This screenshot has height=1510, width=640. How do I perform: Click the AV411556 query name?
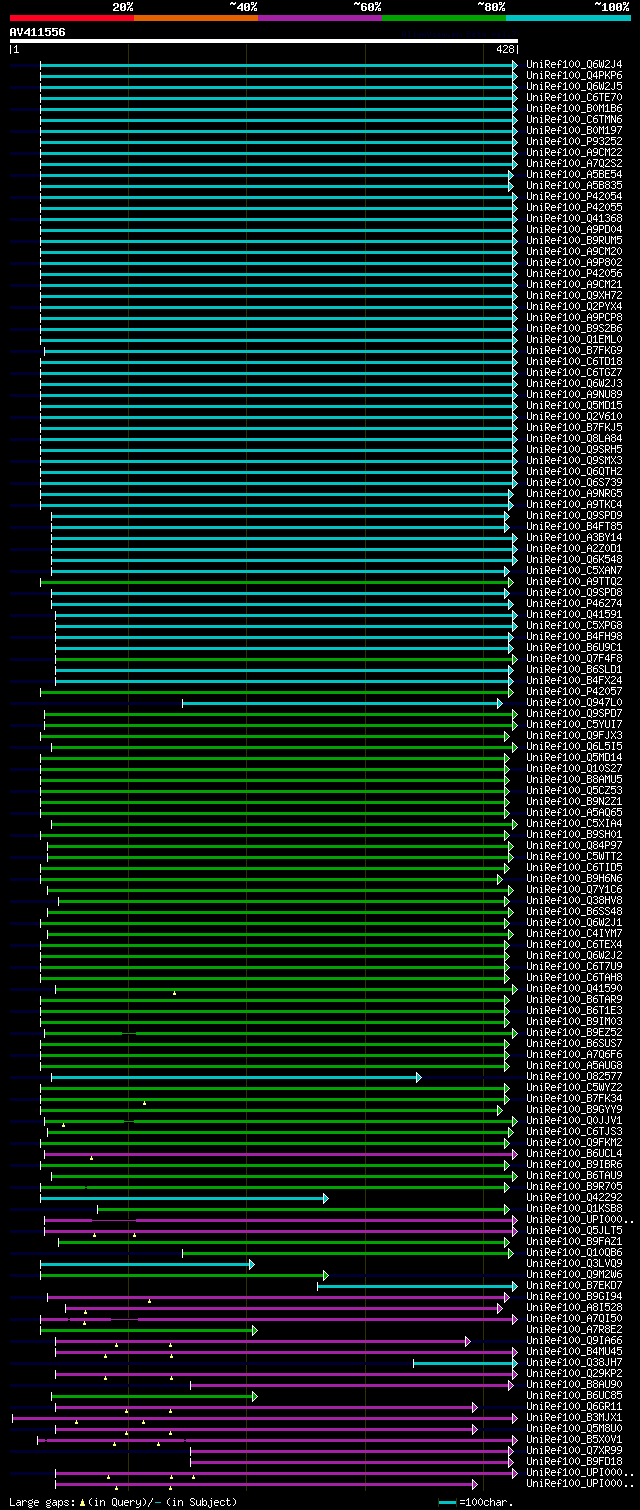38,32
